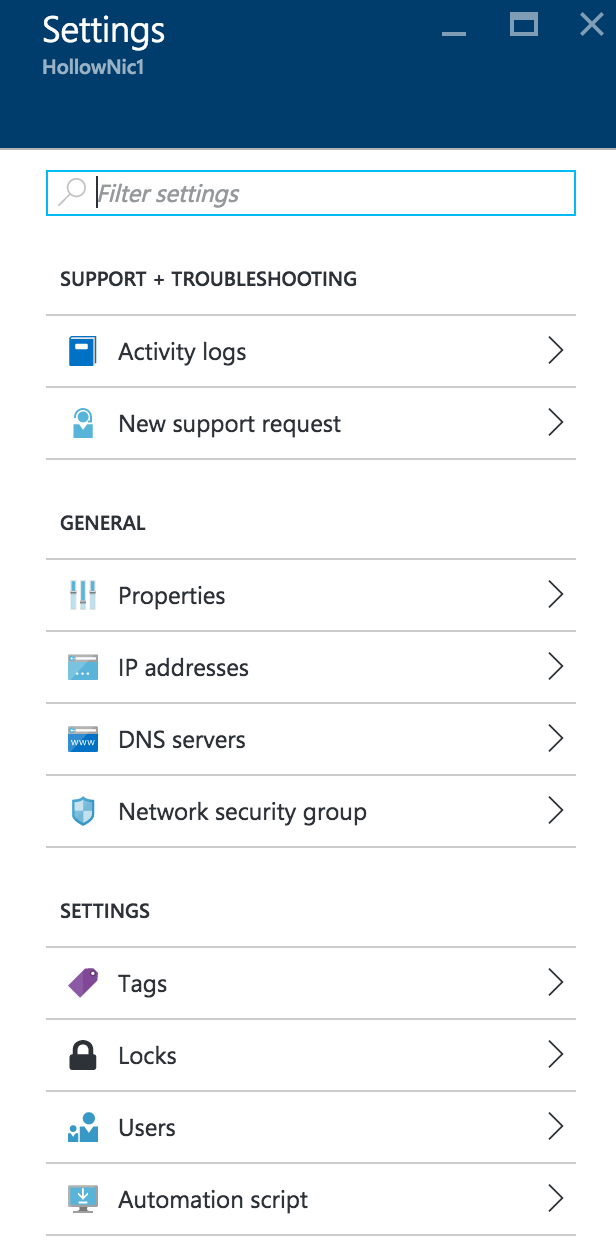Click the Locks padlock icon
The height and width of the screenshot is (1242, 616).
(83, 1056)
